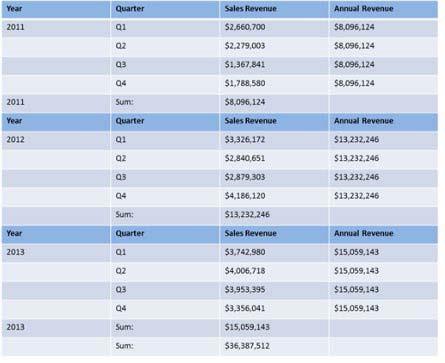Select the first Year column header
Image resolution: width=445 pixels, height=363 pixels.
(x=14, y=9)
